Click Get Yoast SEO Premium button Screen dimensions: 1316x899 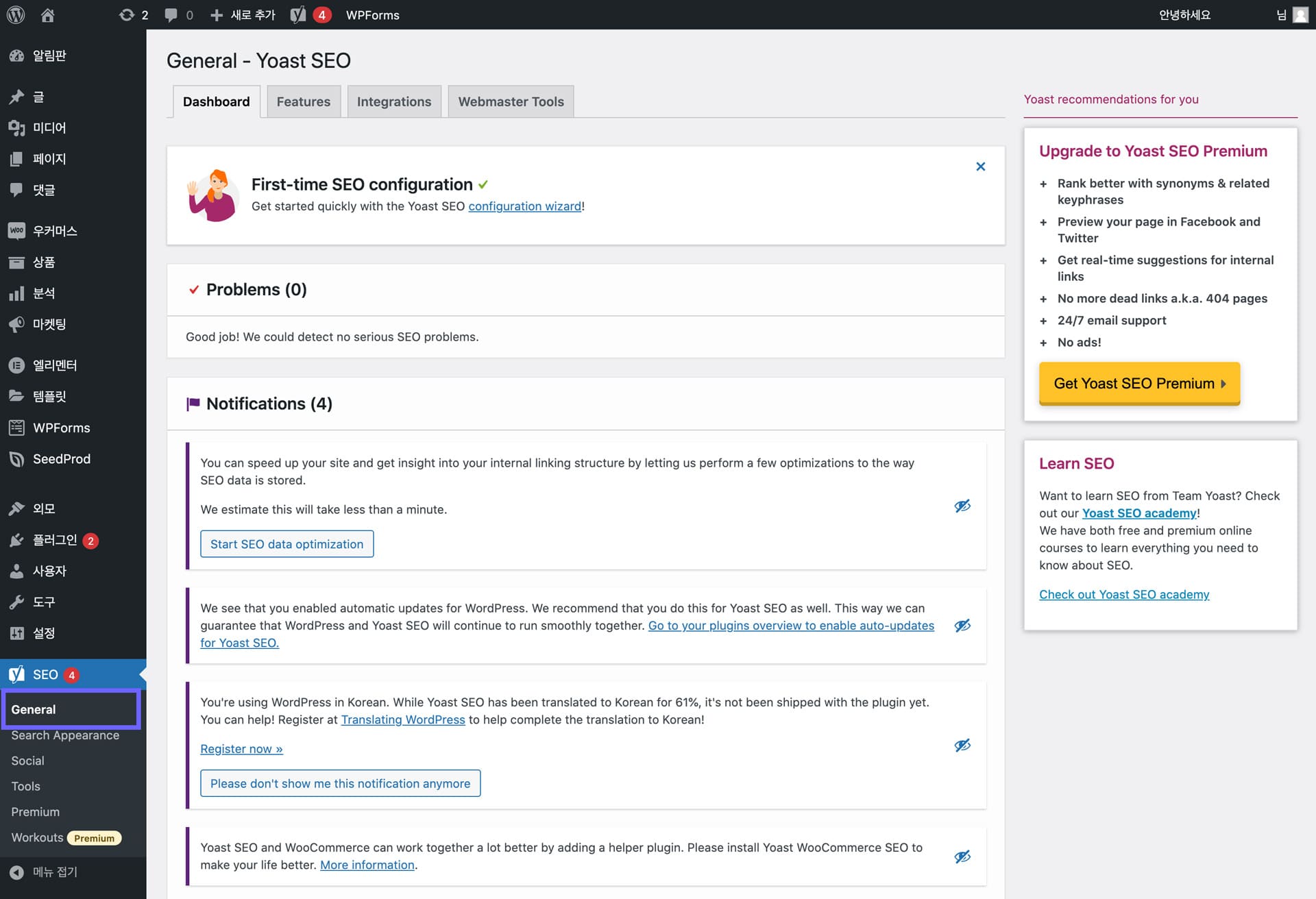[1139, 383]
